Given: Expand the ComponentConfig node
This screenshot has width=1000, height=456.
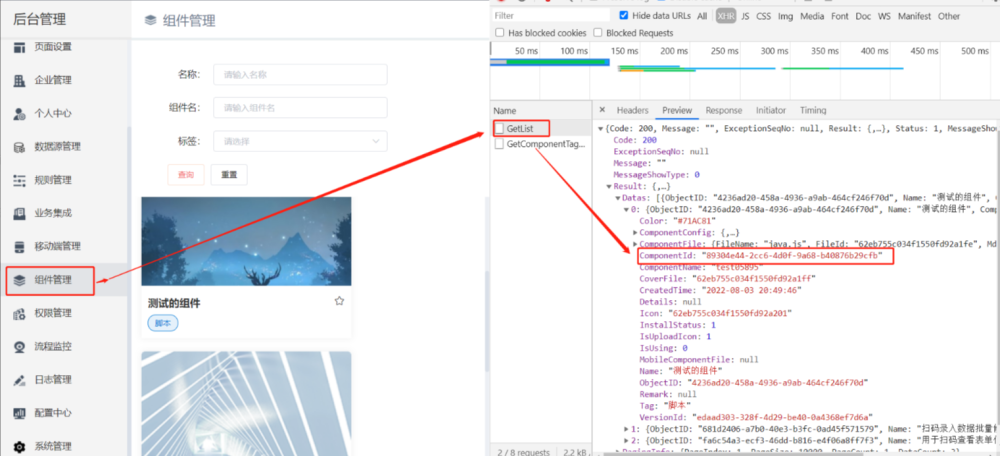Looking at the screenshot, I should (635, 232).
